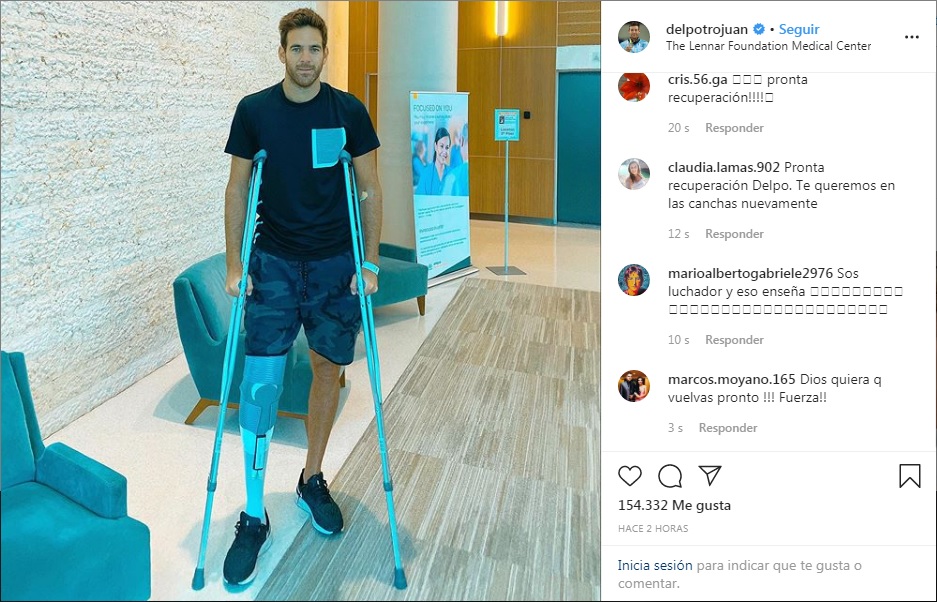Open comments with the speech bubble icon
937x602 pixels.
(670, 476)
